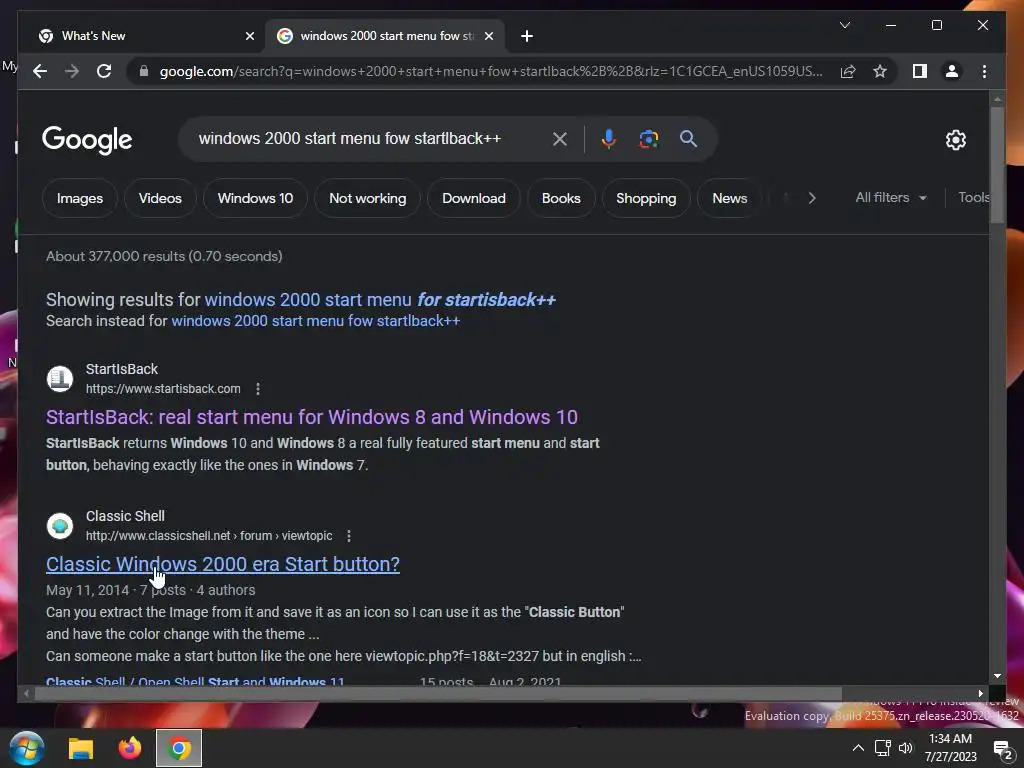Open taskbar clock showing 1:34 AM

[950, 748]
